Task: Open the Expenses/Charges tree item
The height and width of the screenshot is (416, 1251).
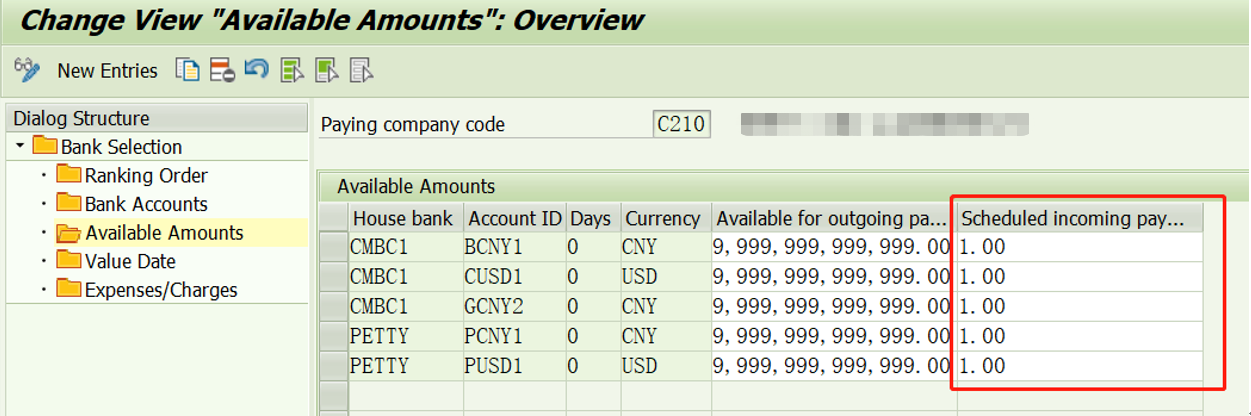Action: point(161,290)
